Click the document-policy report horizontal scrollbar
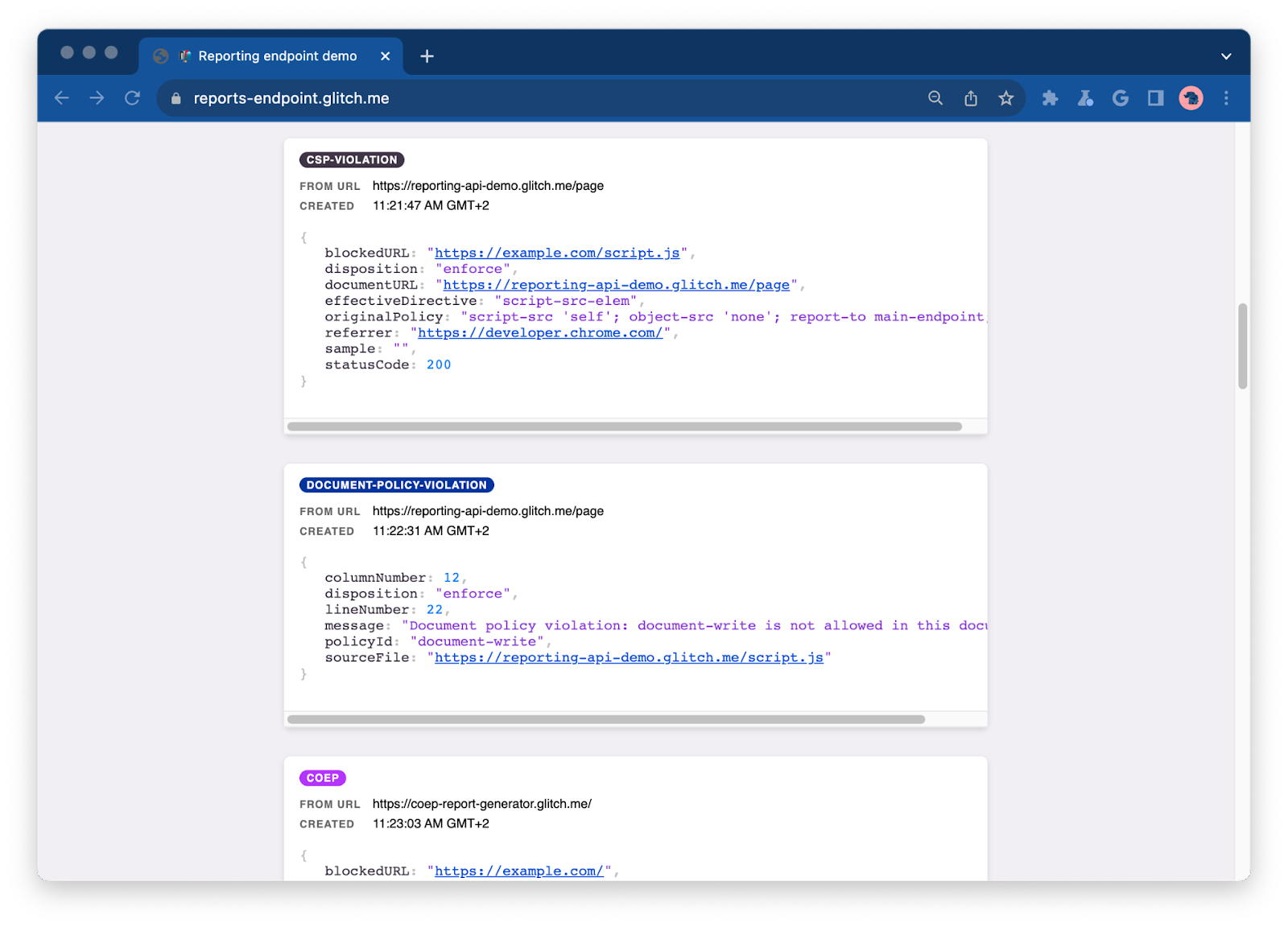 click(606, 719)
